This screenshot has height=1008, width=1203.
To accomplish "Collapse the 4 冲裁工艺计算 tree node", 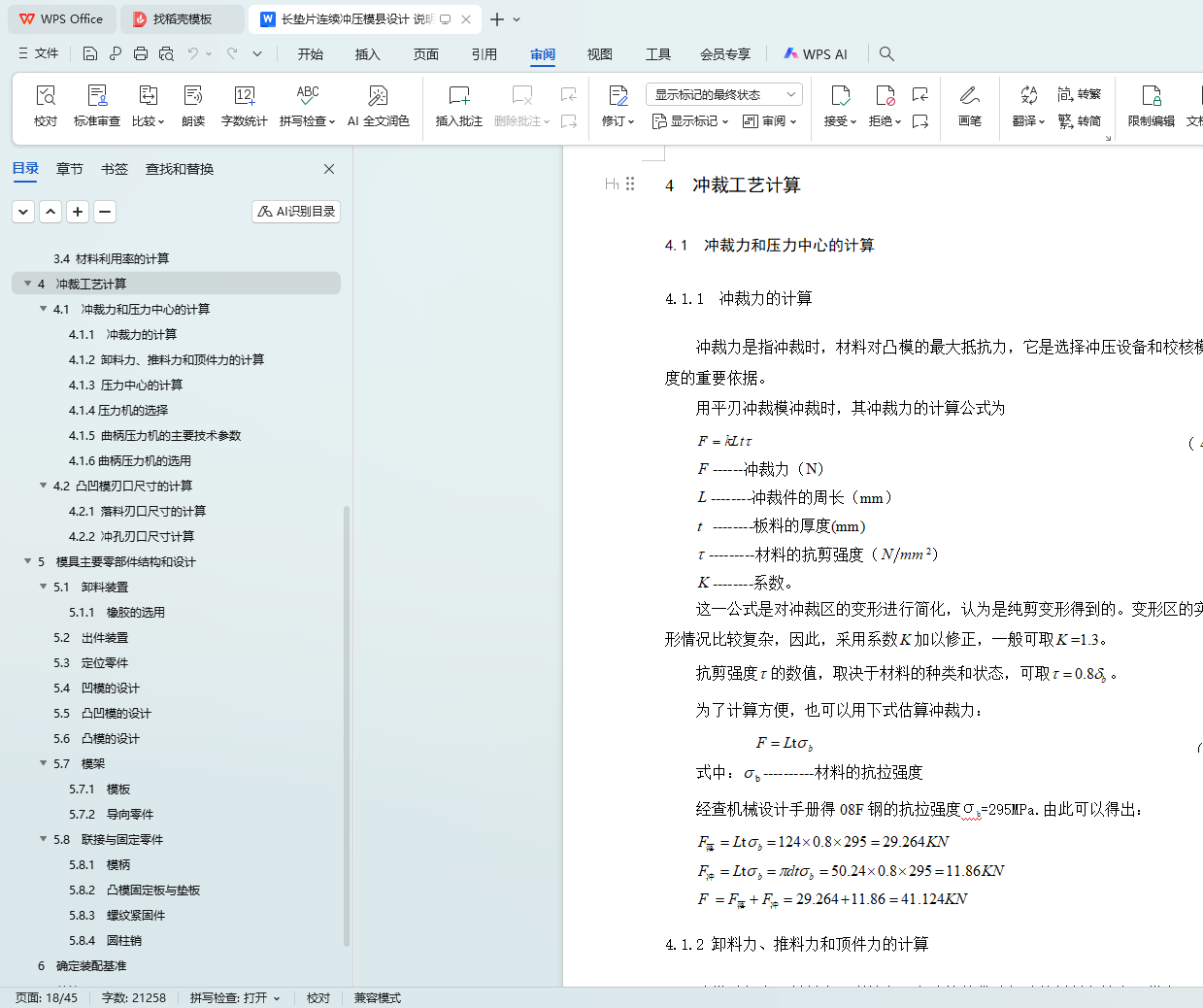I will [27, 284].
